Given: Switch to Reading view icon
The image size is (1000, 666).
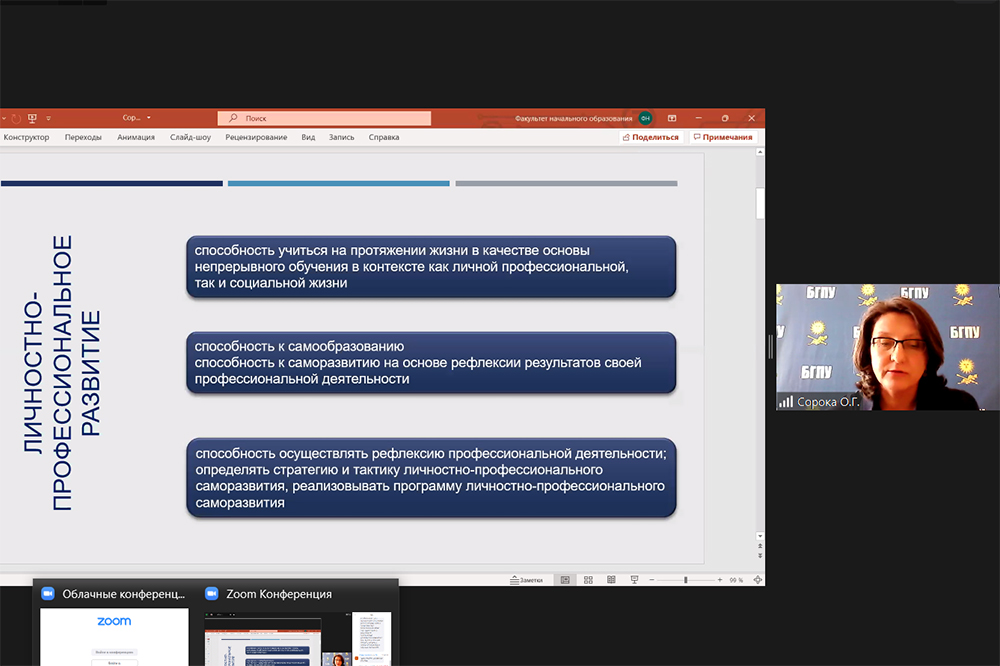Looking at the screenshot, I should [611, 580].
